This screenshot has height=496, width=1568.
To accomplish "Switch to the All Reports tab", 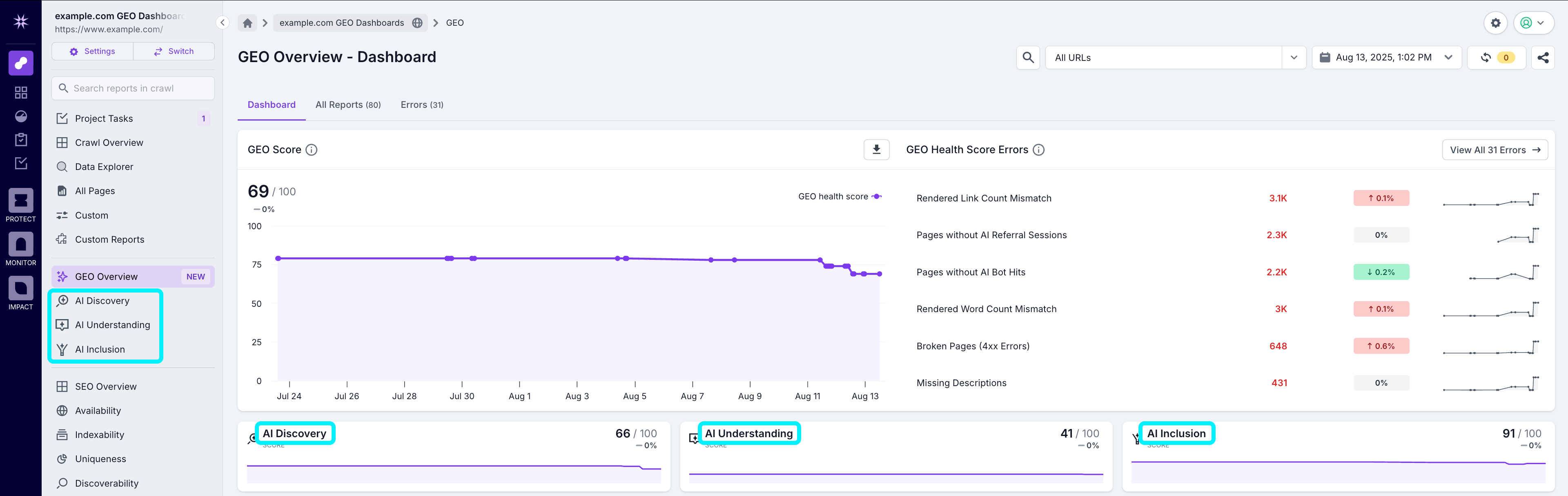I will coord(347,104).
